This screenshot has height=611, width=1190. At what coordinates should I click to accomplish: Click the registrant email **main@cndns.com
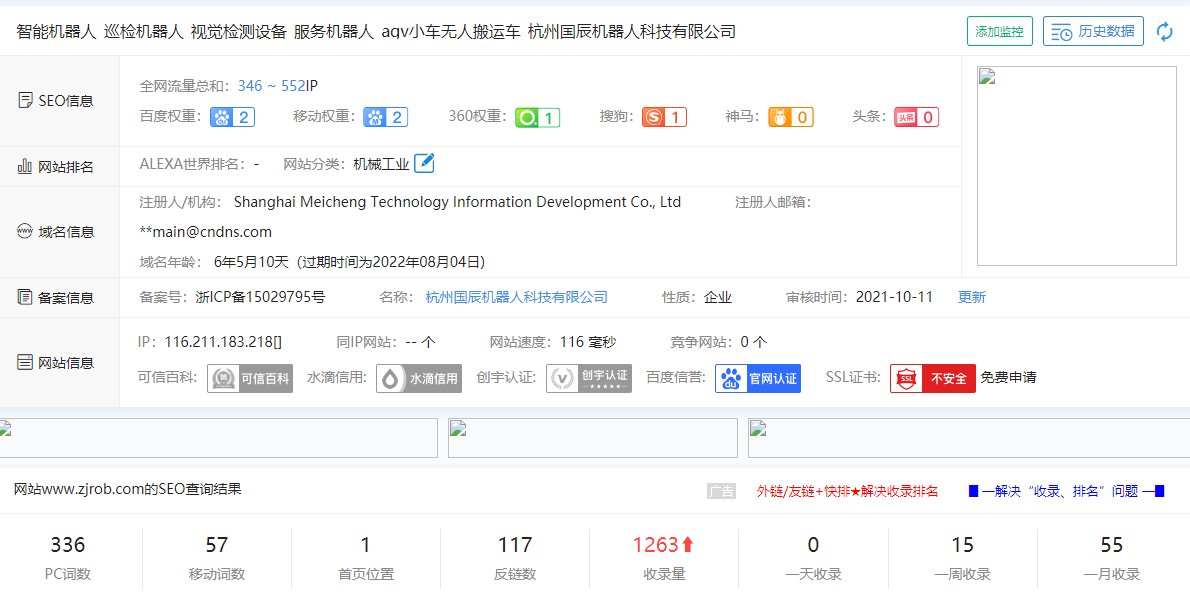pyautogui.click(x=206, y=231)
